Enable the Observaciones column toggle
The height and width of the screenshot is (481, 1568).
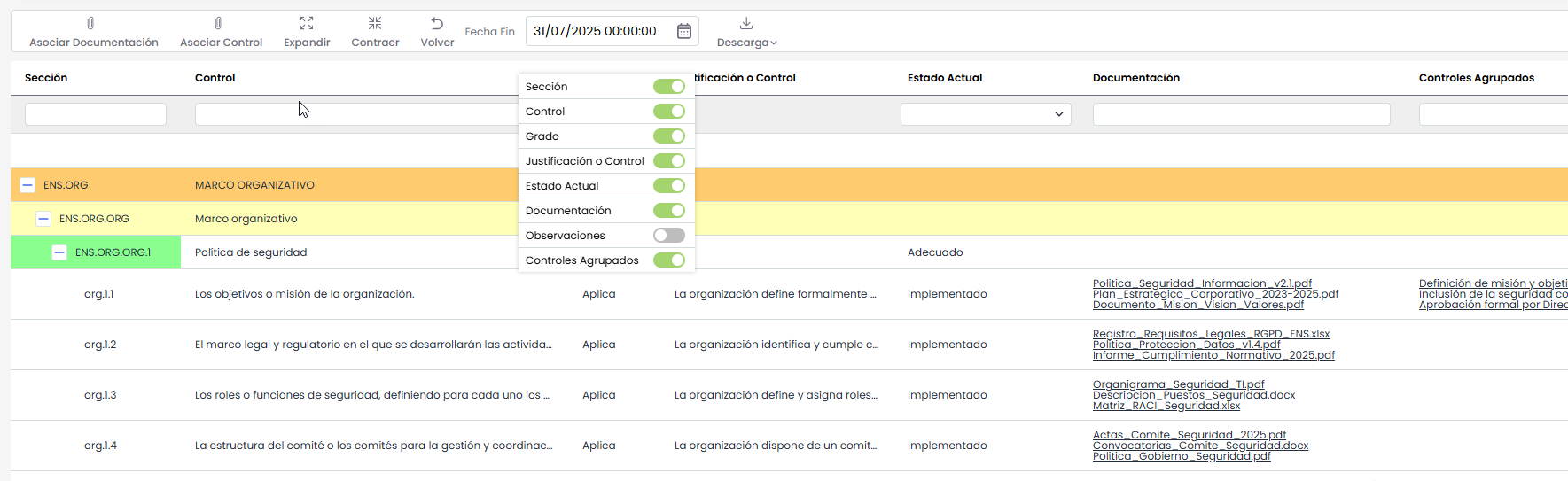[x=669, y=236]
